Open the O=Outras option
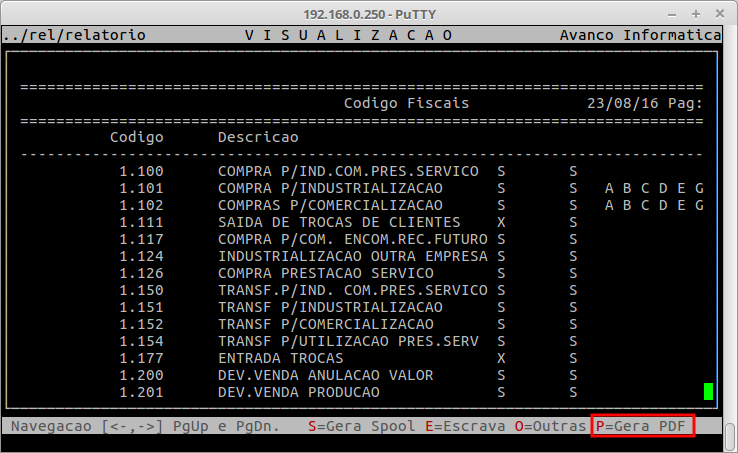Screen dimensions: 738x453 (x=550, y=426)
